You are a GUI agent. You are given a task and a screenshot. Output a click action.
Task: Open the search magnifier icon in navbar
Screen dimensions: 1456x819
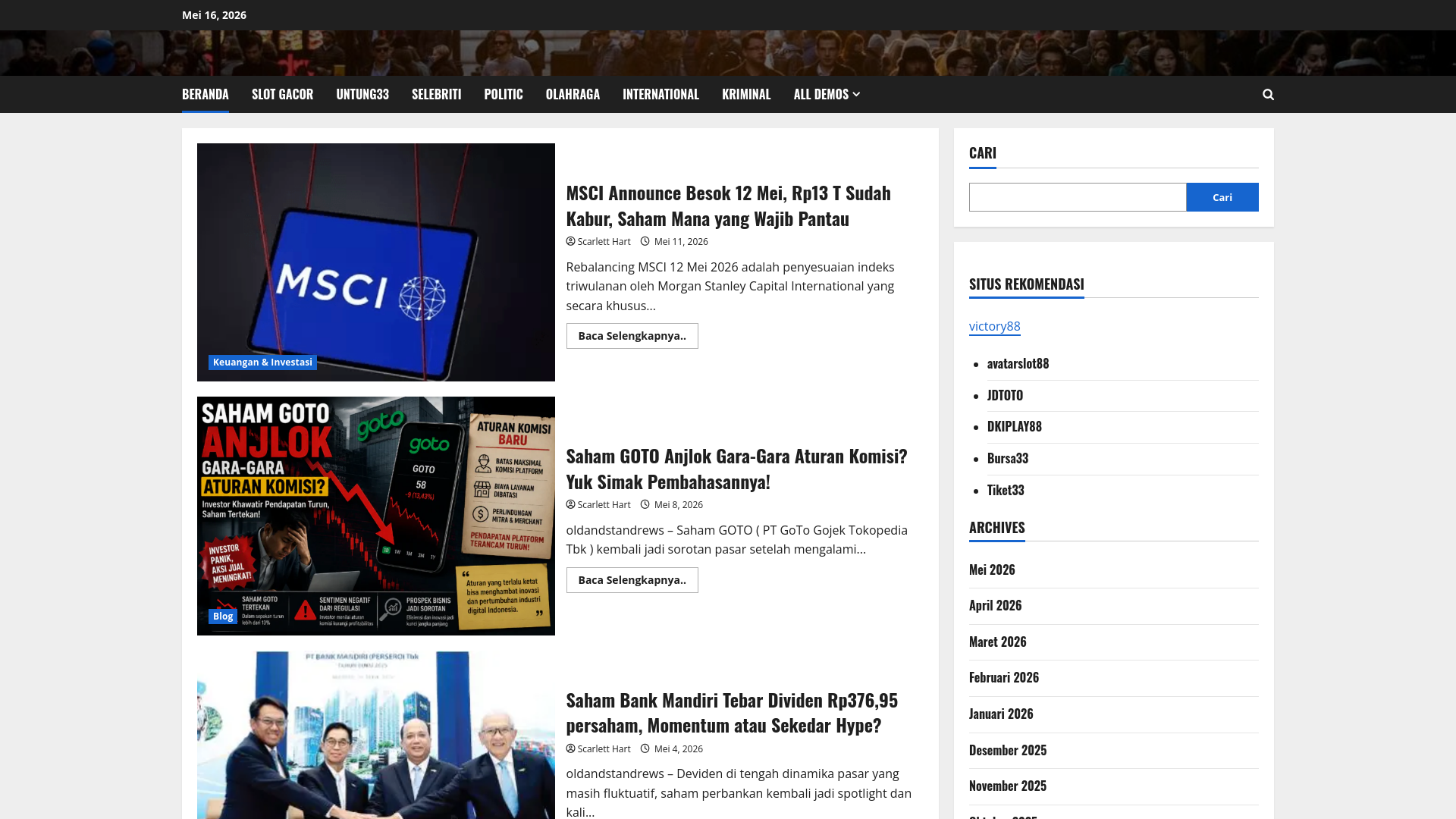[x=1268, y=95]
